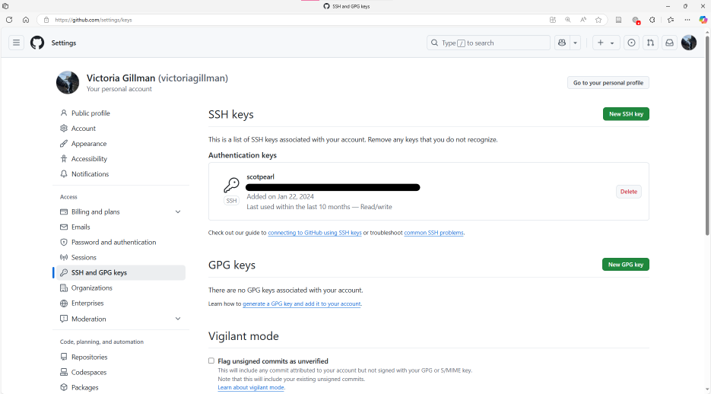Go to GitHub homepage via Octocat logo
Viewport: 711px width, 394px height.
37,43
